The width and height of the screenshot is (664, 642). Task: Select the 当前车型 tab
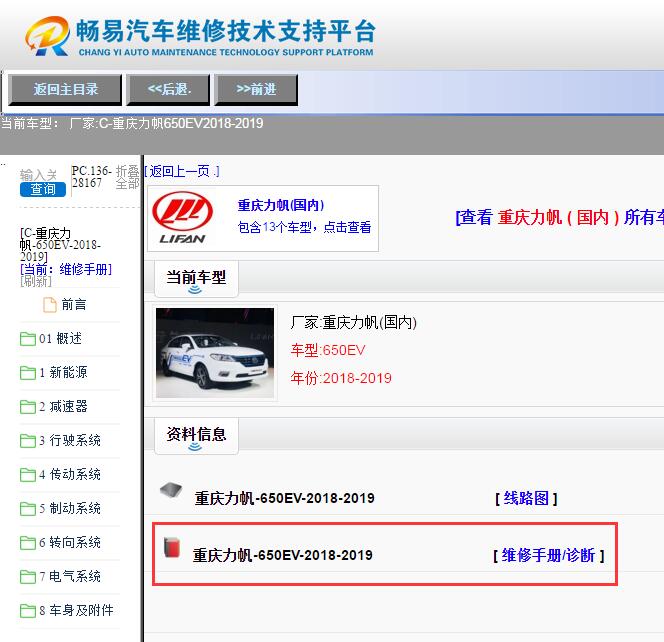(x=196, y=279)
